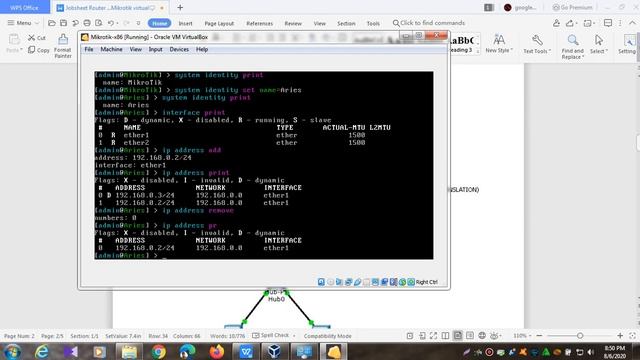This screenshot has height=360, width=640.
Task: Open Firefox from taskbar
Action: [216, 352]
